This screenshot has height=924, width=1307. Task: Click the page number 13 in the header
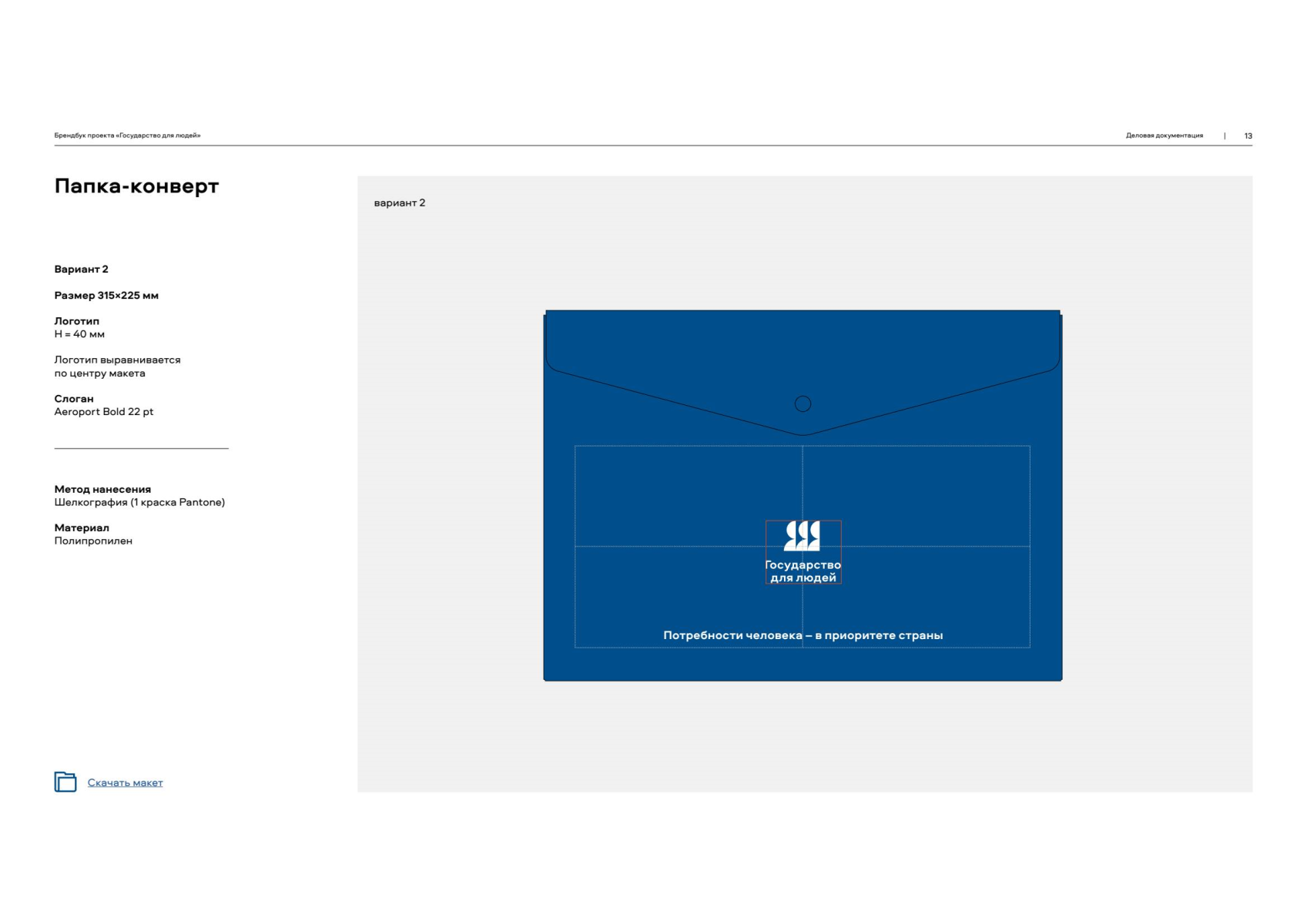click(1248, 136)
